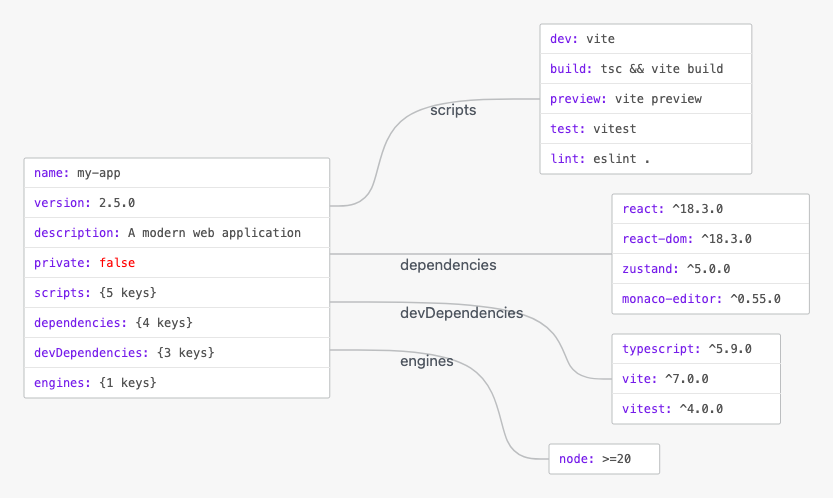
Task: Select the 'dev: vite' row
Action: click(646, 39)
